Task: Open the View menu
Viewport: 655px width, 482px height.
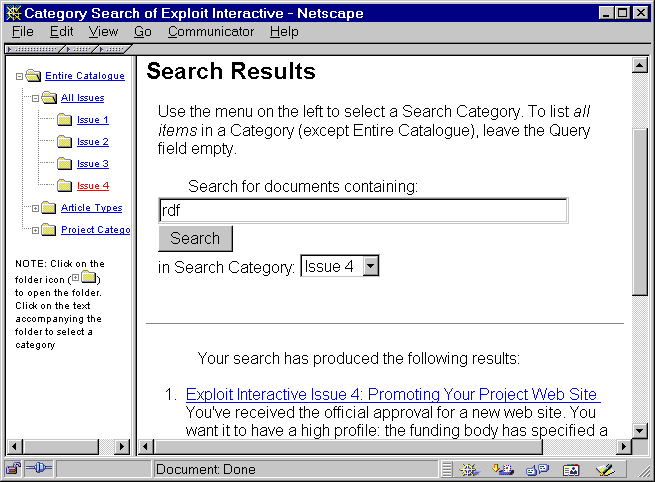Action: click(103, 32)
